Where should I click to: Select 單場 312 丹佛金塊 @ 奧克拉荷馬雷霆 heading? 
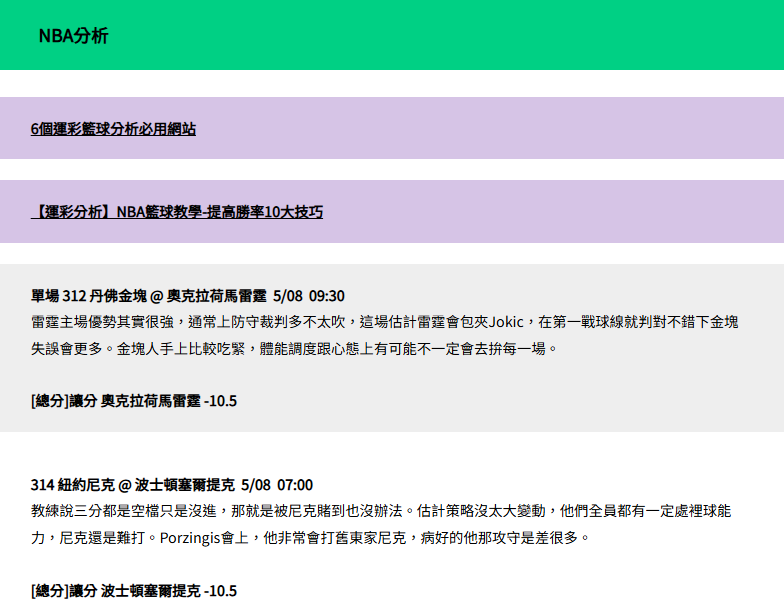tap(188, 296)
